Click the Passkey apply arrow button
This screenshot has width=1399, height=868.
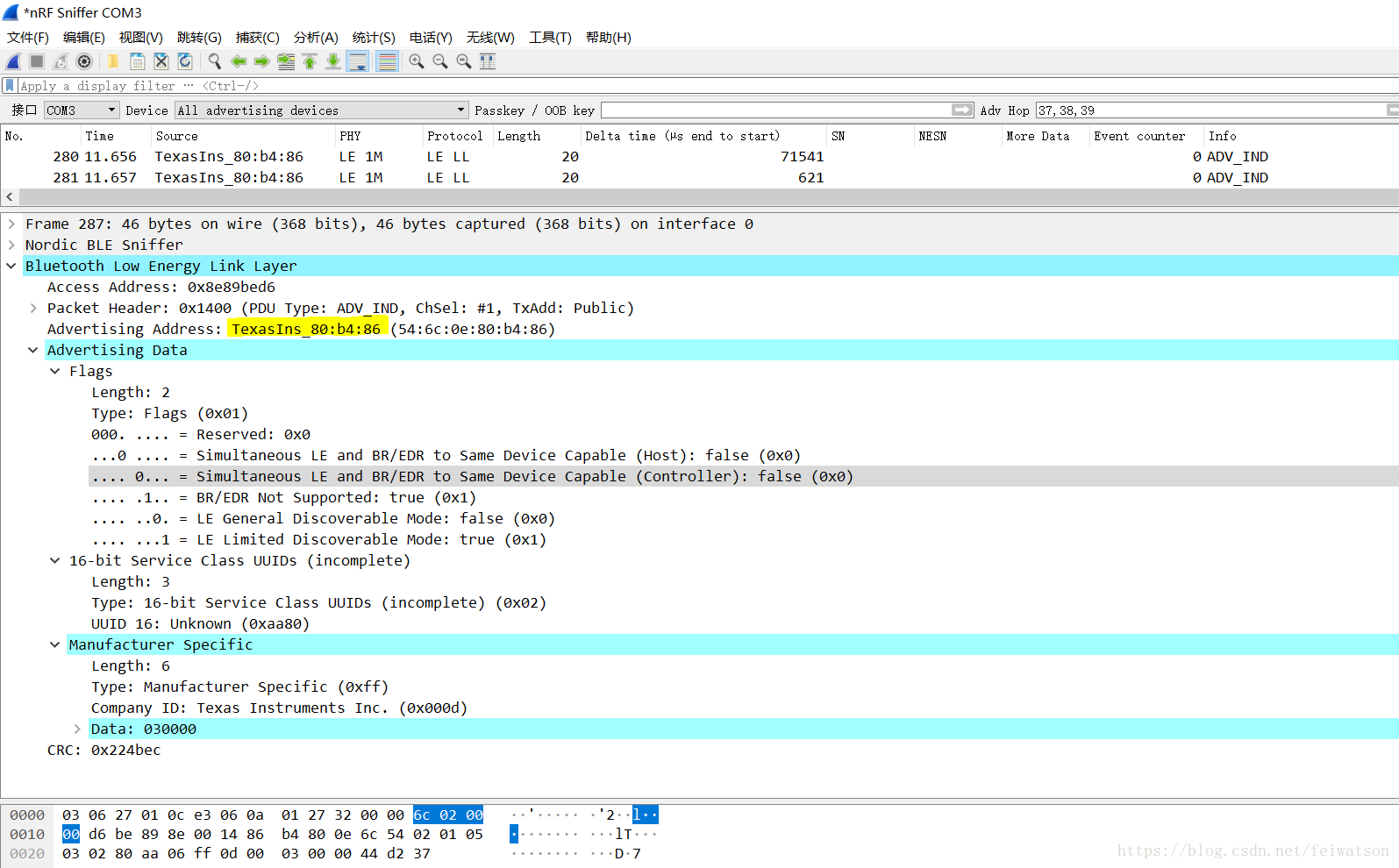pyautogui.click(x=962, y=110)
